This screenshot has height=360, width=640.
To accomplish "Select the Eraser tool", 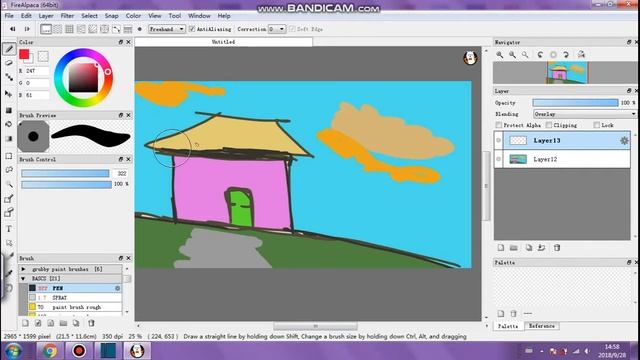I will 9,63.
